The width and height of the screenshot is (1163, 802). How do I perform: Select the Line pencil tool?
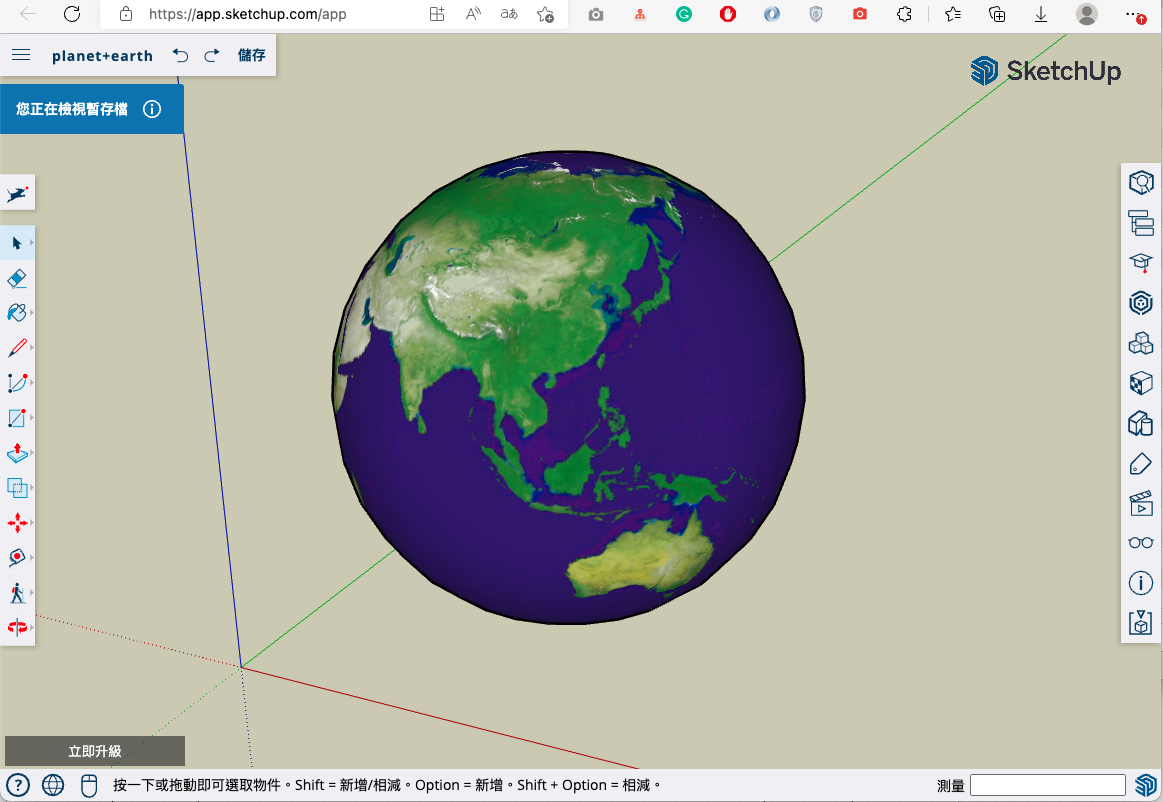(16, 347)
